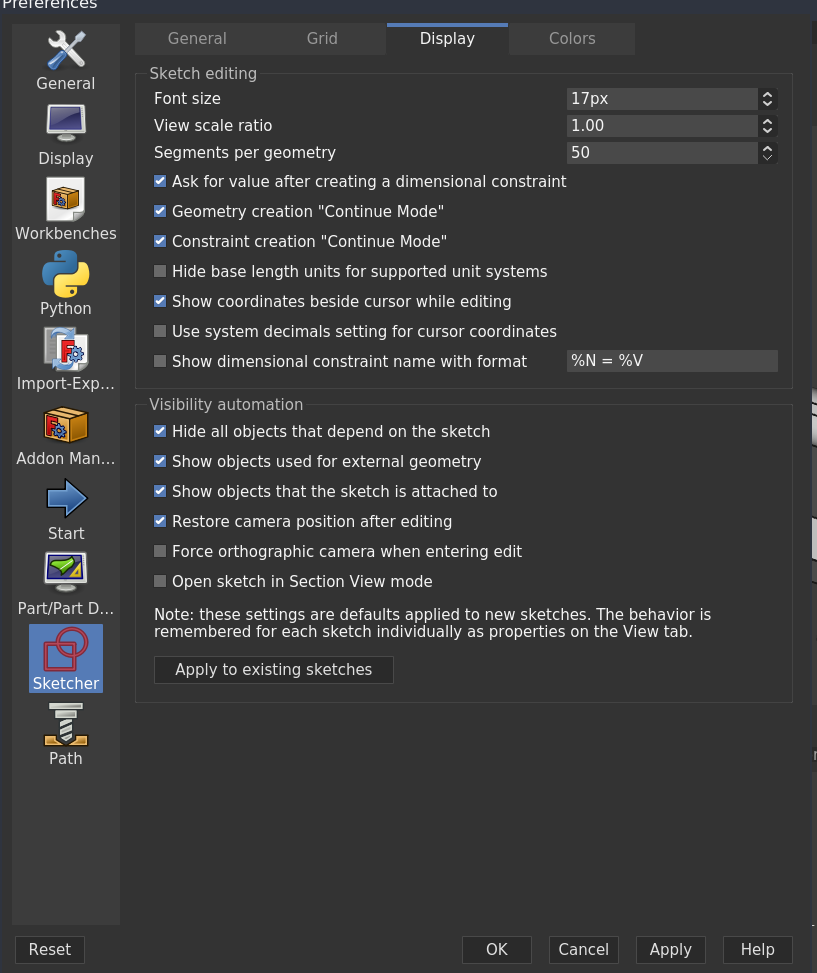Decrease View scale ratio with the stepper
The height and width of the screenshot is (973, 817).
pyautogui.click(x=767, y=131)
